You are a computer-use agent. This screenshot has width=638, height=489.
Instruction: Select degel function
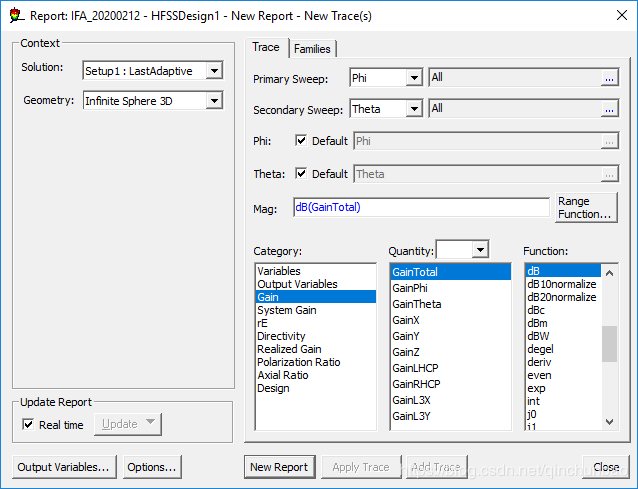tap(563, 349)
